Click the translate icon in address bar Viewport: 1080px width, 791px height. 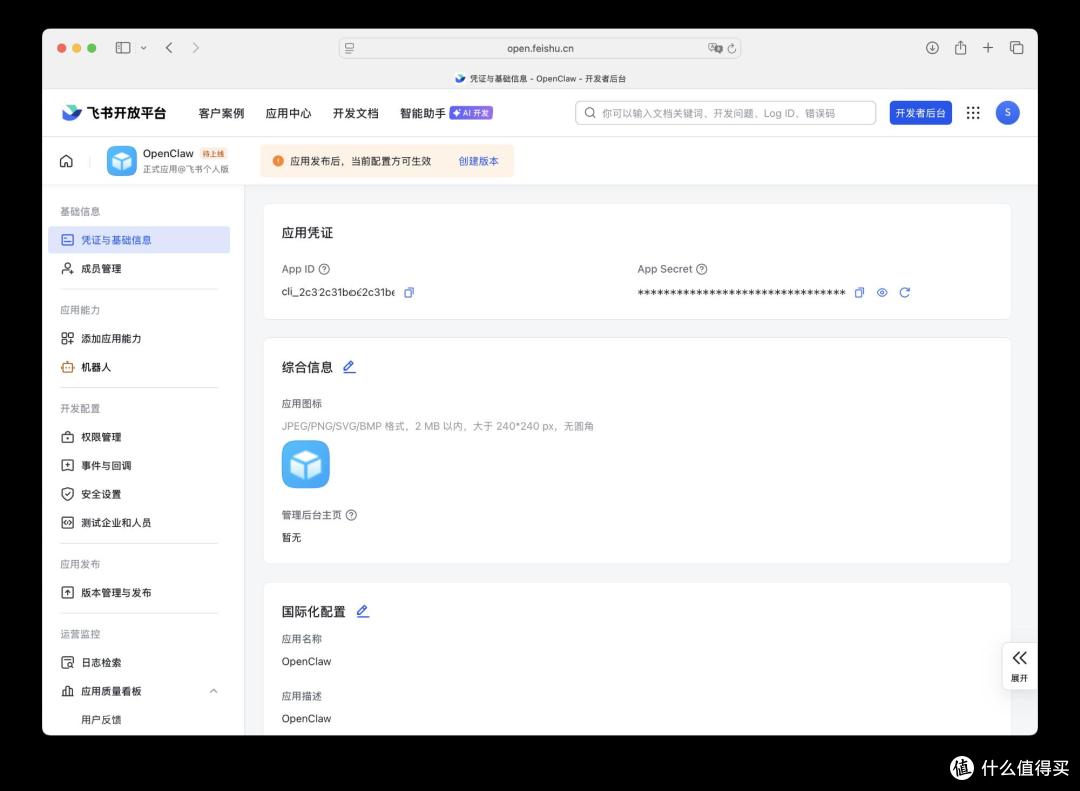[x=715, y=48]
